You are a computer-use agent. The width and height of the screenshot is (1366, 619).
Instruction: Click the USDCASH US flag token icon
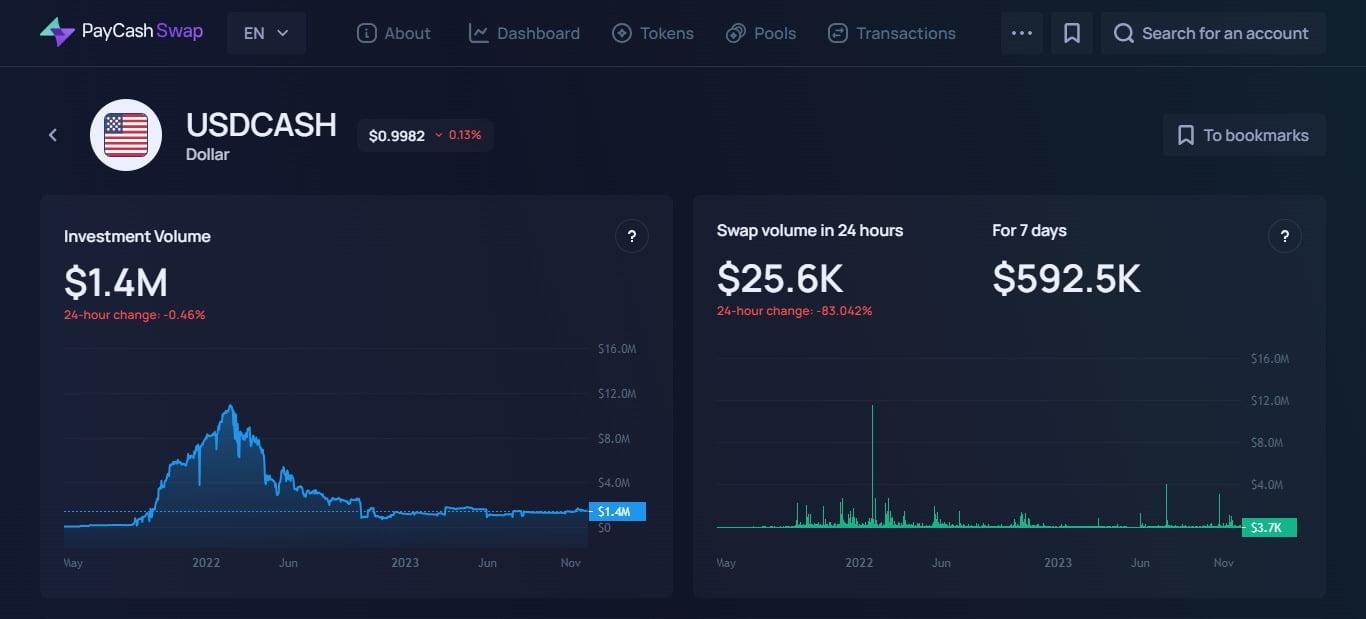126,135
